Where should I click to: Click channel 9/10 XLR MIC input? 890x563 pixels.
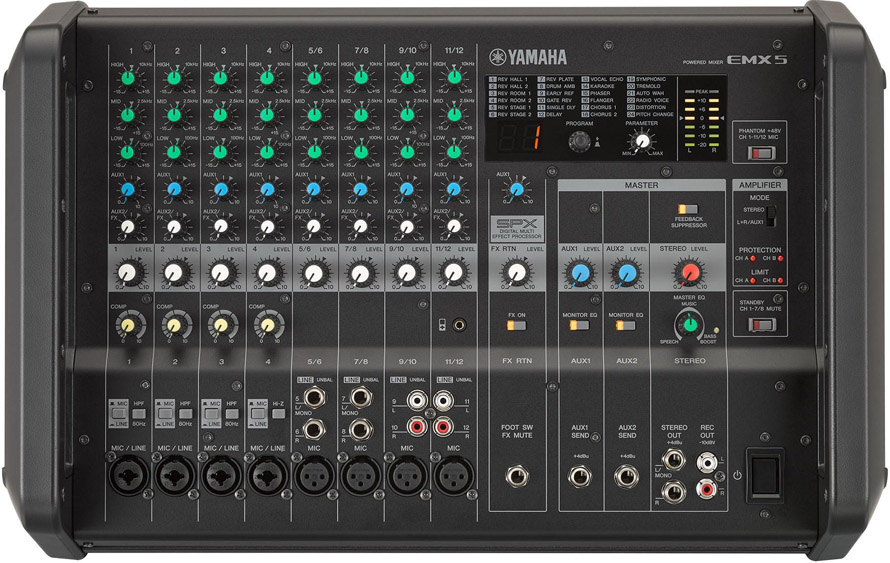407,475
